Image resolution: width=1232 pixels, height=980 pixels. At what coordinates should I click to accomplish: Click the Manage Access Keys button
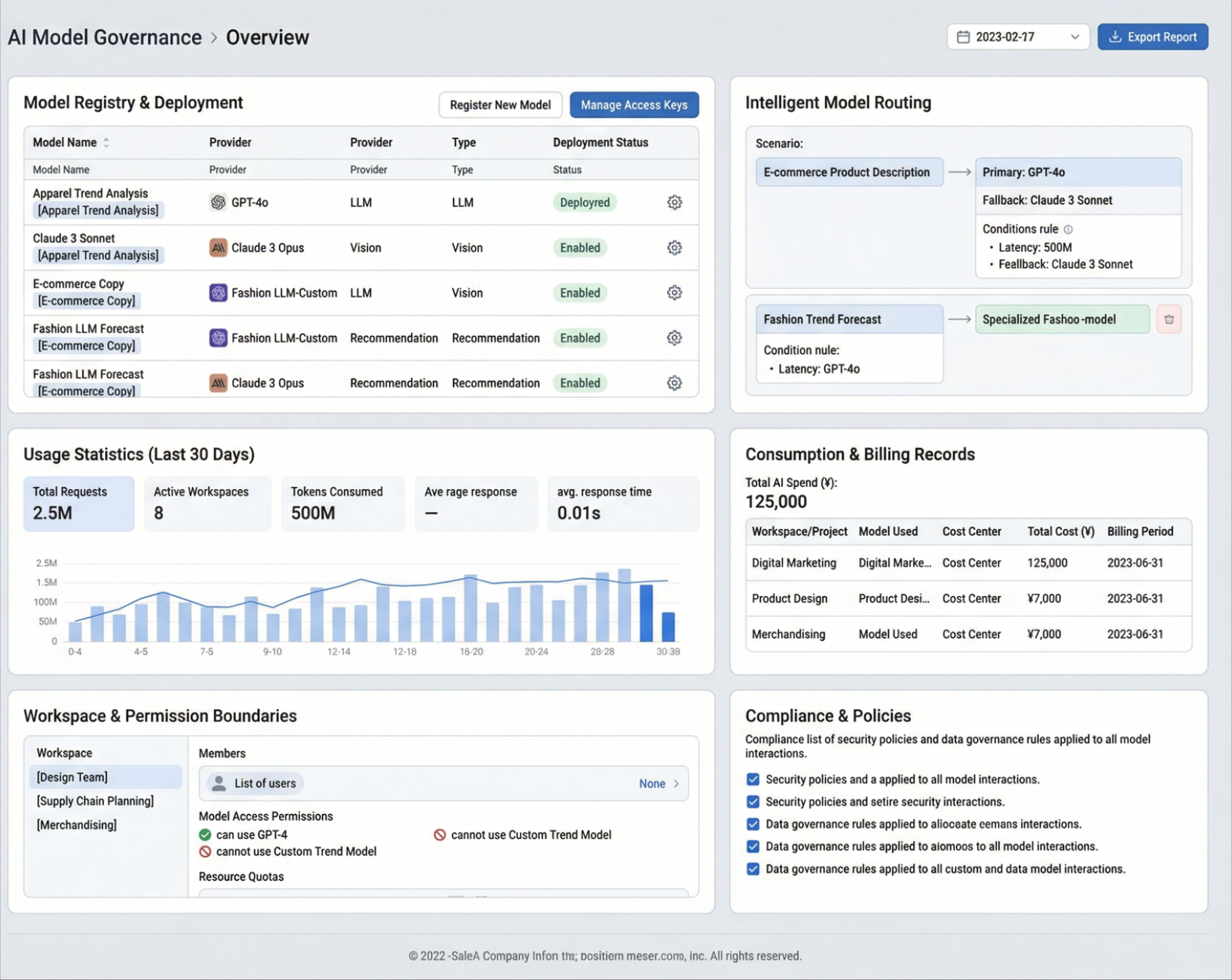pyautogui.click(x=634, y=105)
